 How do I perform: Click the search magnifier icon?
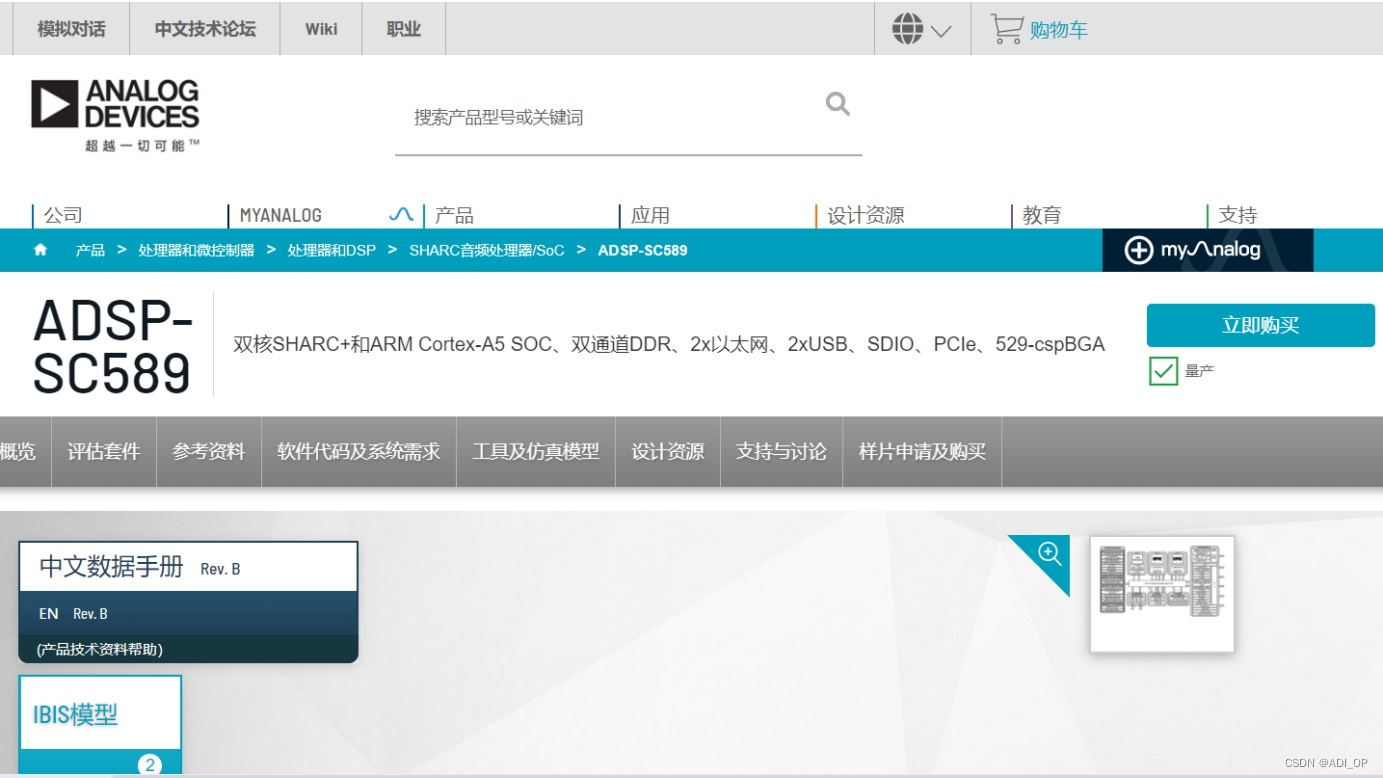coord(838,104)
